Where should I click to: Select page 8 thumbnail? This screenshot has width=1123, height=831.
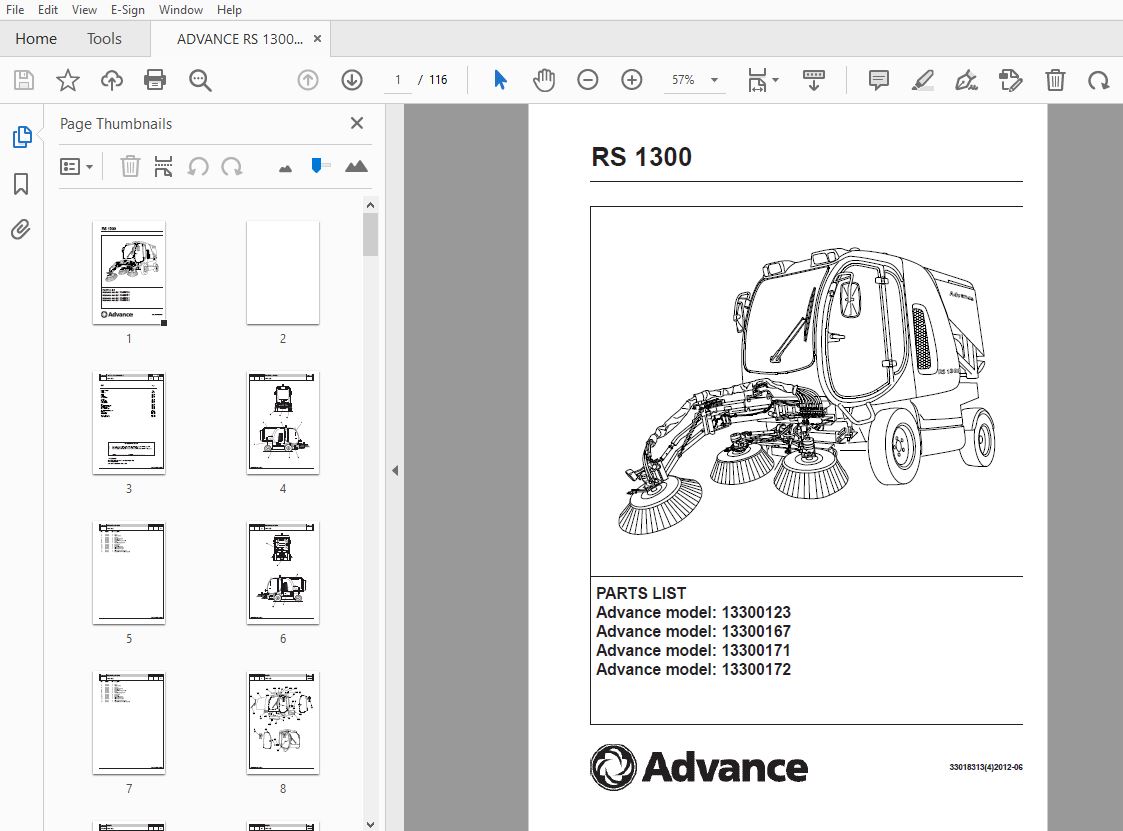click(x=283, y=723)
